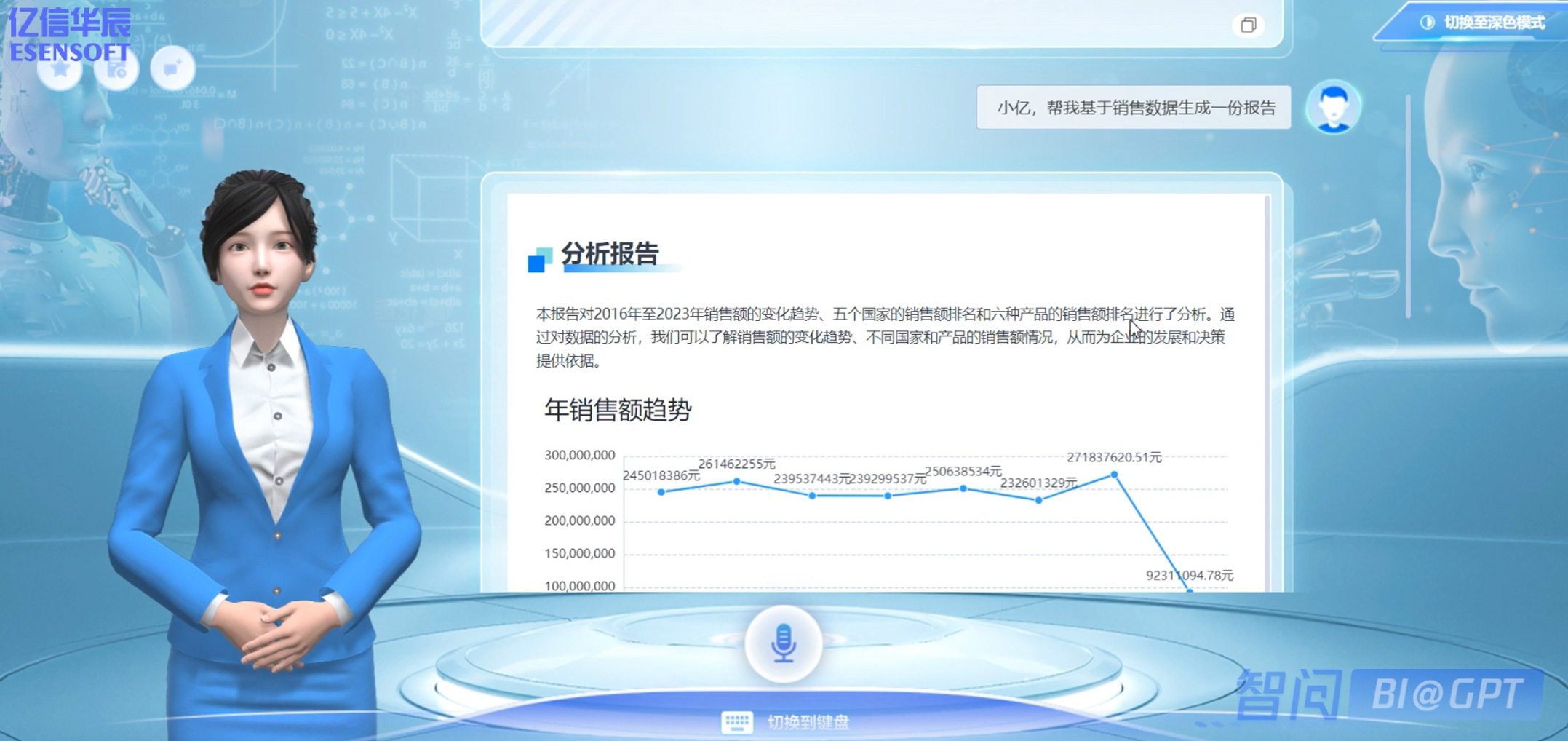This screenshot has height=741, width=1568.
Task: Open the favorites star icon
Action: tap(60, 69)
